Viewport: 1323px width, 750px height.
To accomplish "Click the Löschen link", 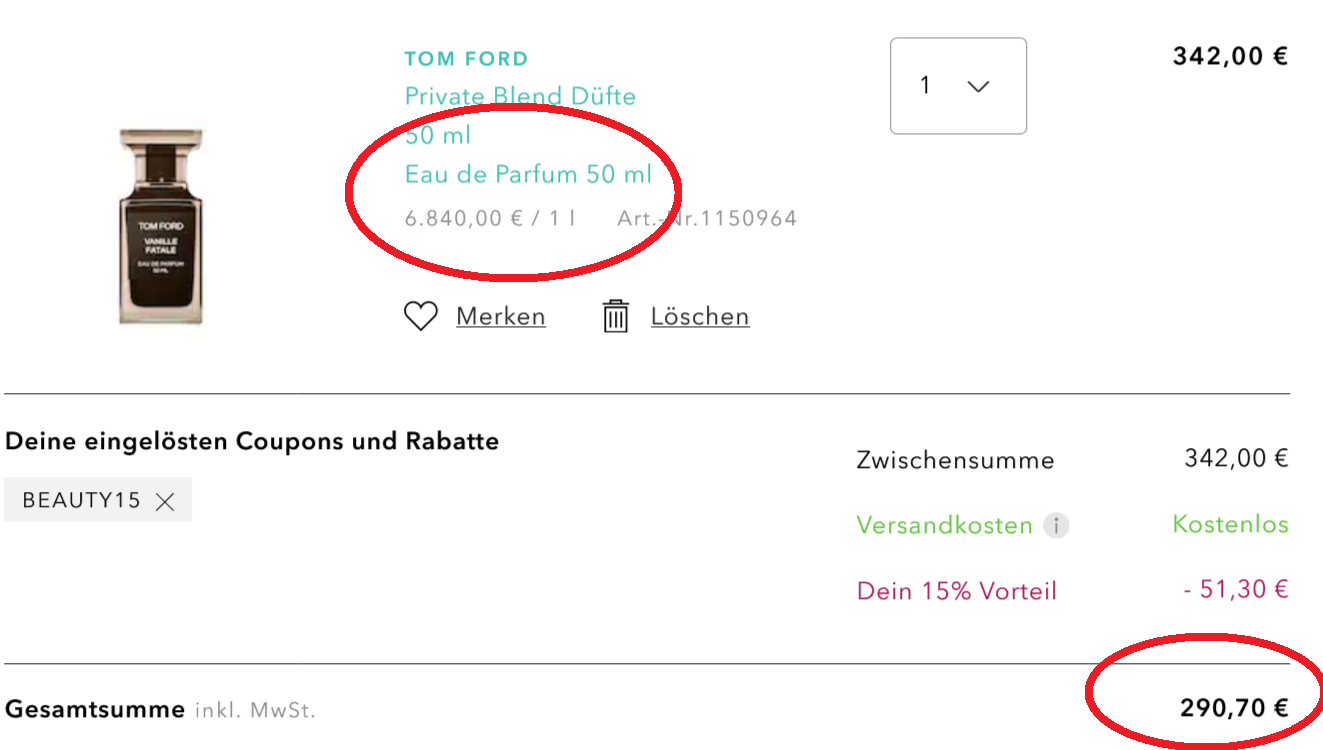I will click(x=699, y=317).
